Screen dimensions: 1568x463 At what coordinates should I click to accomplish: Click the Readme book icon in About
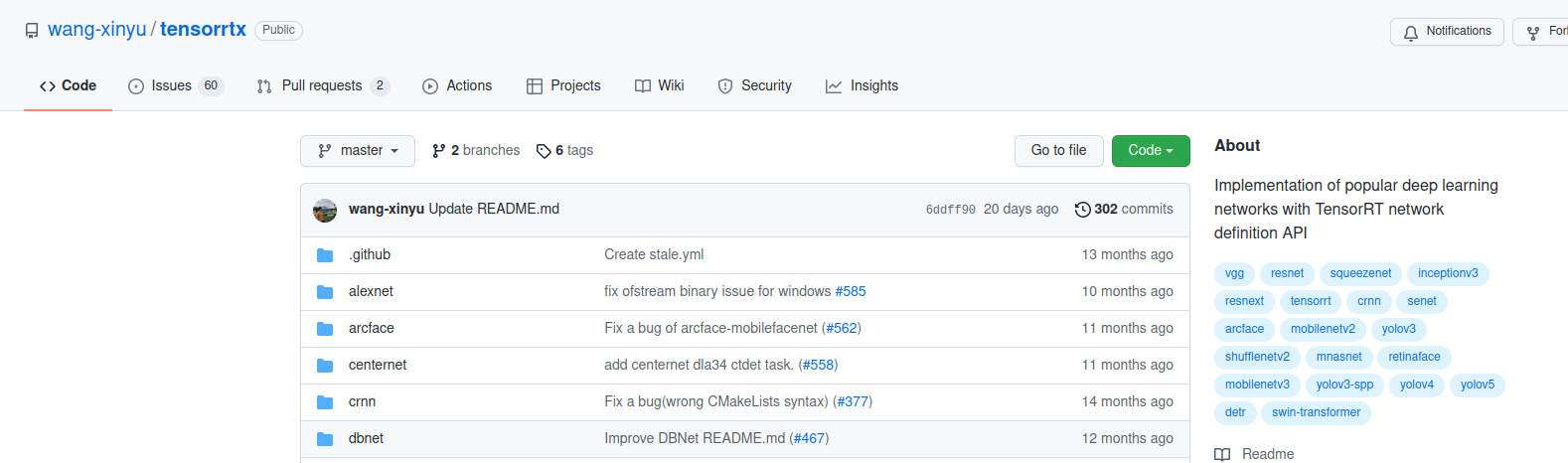pyautogui.click(x=1222, y=454)
